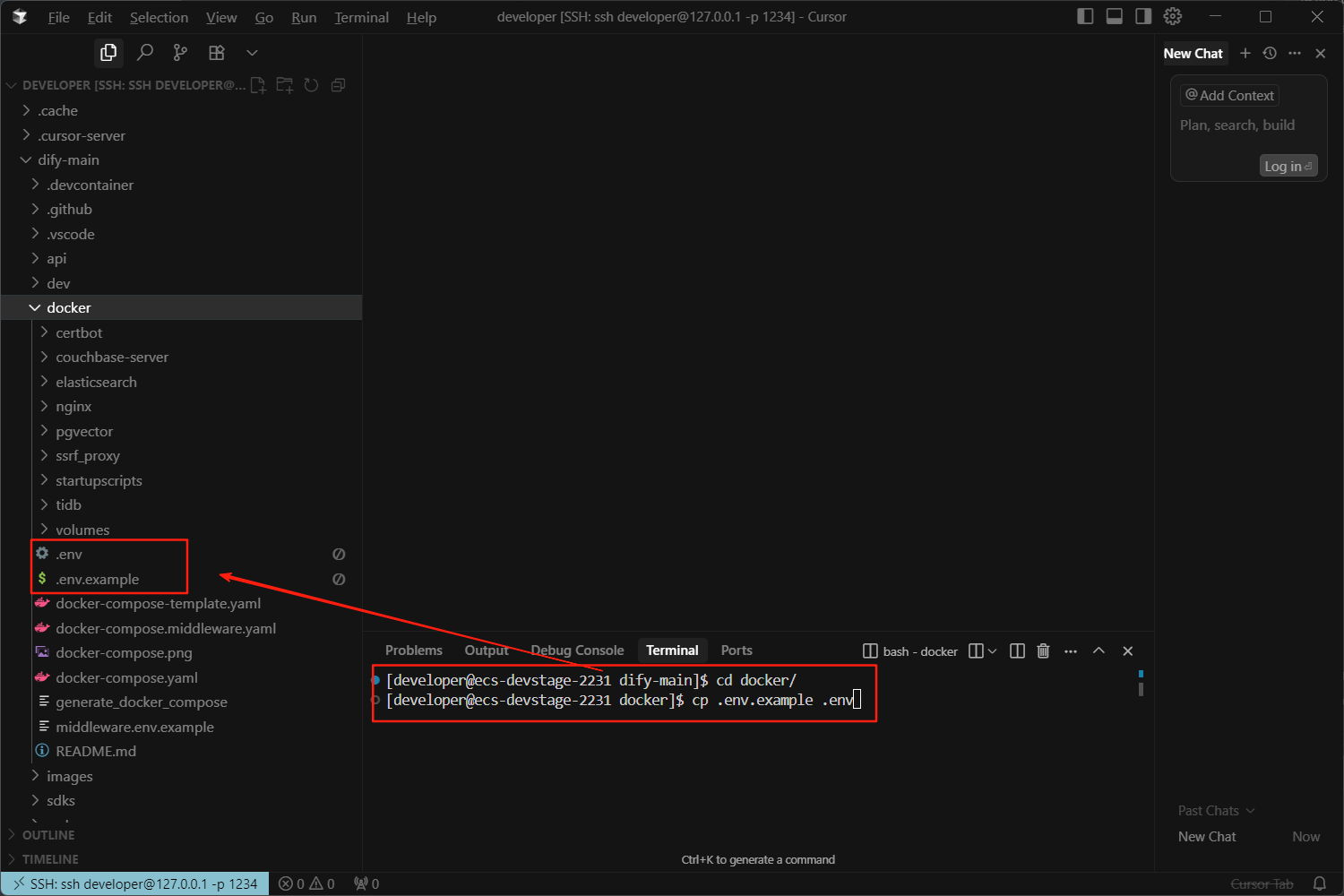Expand the OUTLINE section

pos(181,835)
